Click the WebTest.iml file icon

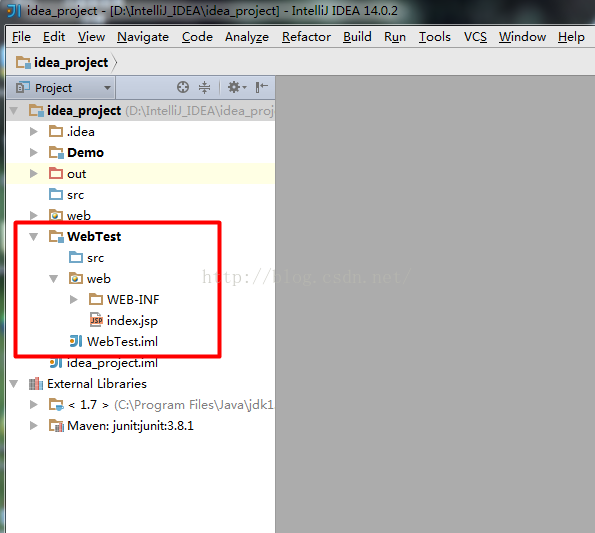point(76,341)
